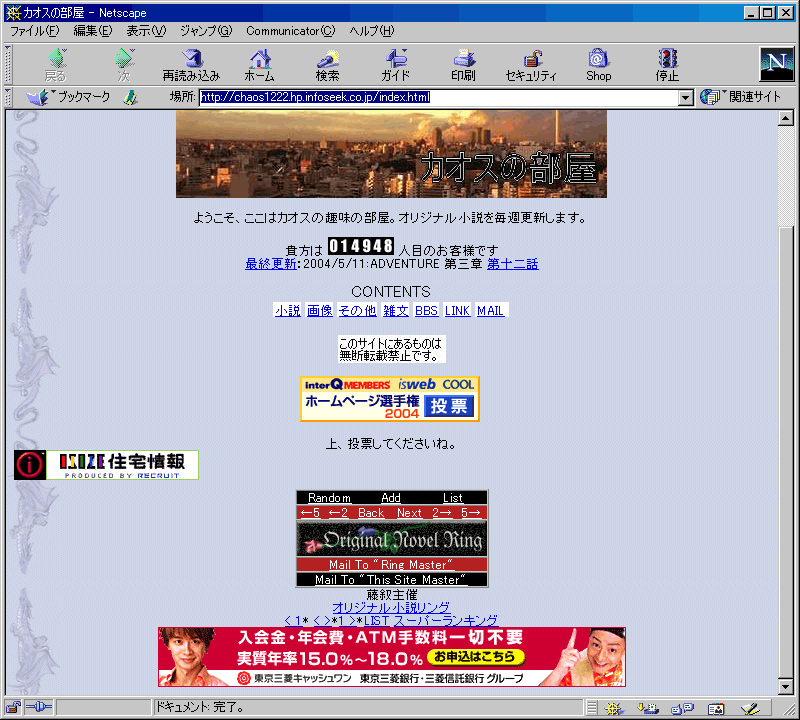Open the 表示(V) menu

click(146, 31)
